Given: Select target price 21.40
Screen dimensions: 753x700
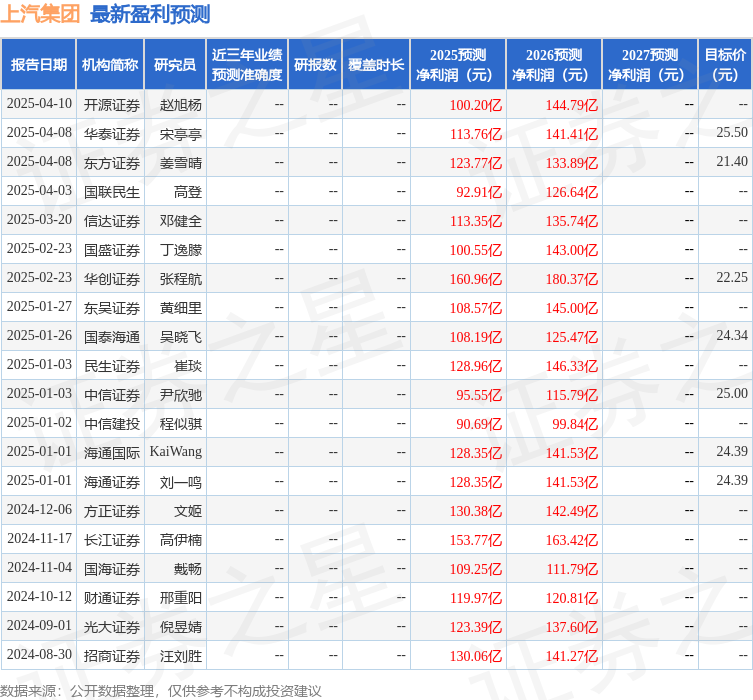Looking at the screenshot, I should pyautogui.click(x=732, y=161).
